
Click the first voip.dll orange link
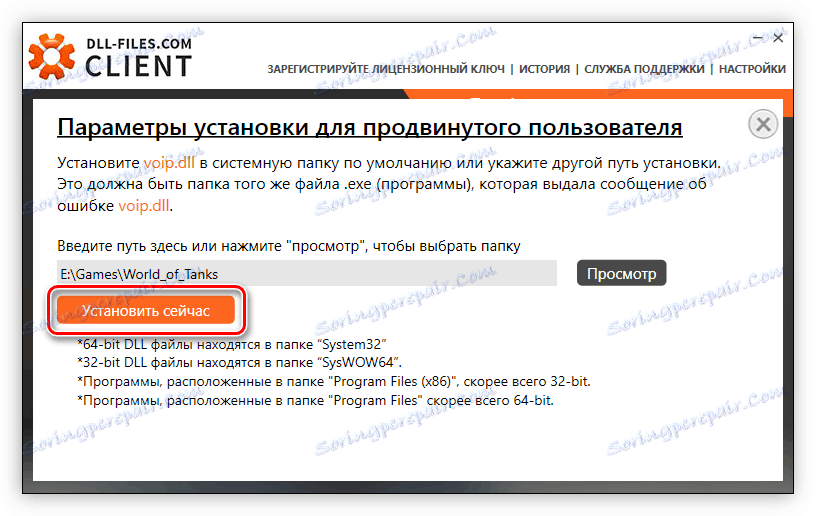pos(169,163)
